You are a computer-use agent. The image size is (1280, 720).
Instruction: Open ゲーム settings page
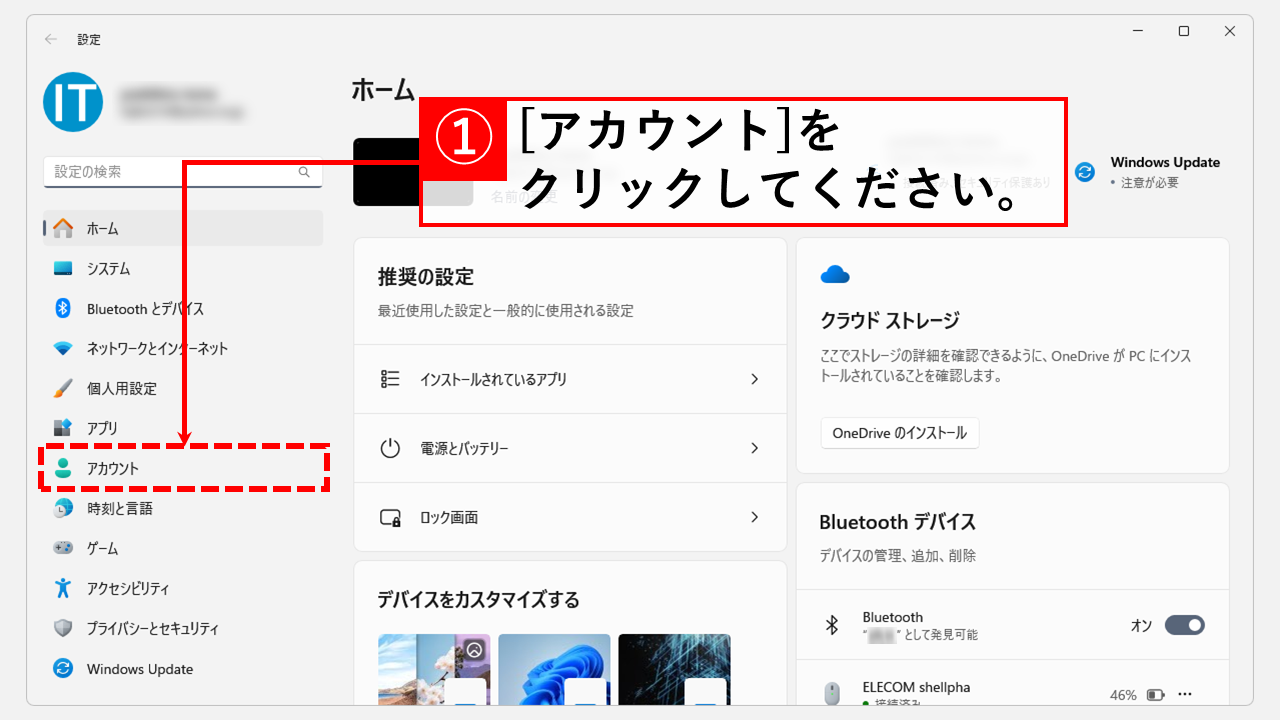point(183,548)
